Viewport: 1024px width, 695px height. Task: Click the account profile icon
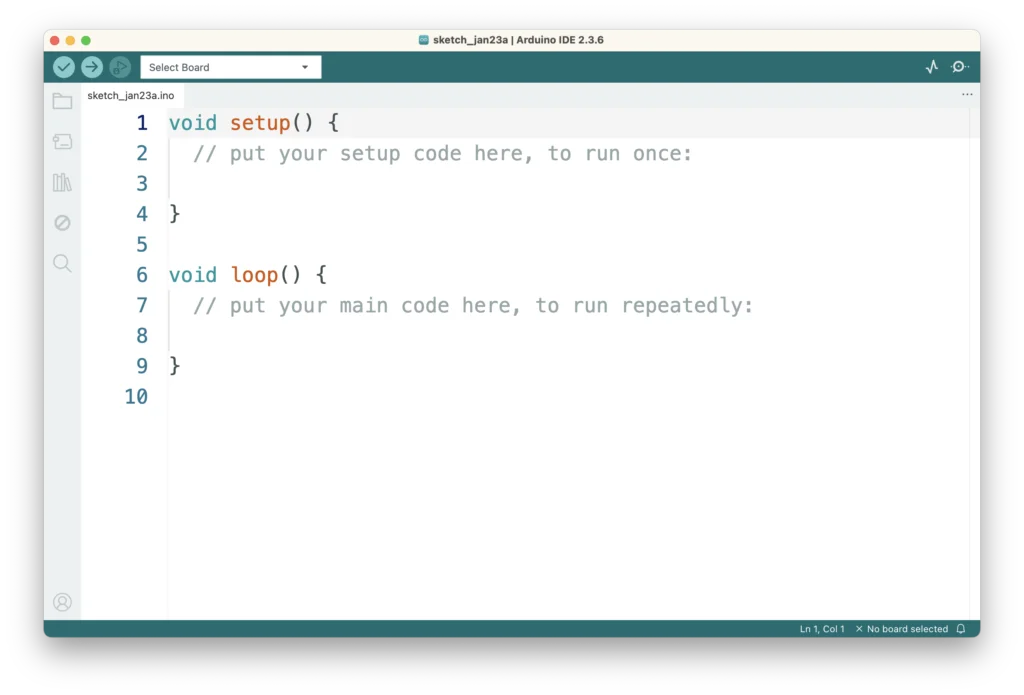point(62,602)
